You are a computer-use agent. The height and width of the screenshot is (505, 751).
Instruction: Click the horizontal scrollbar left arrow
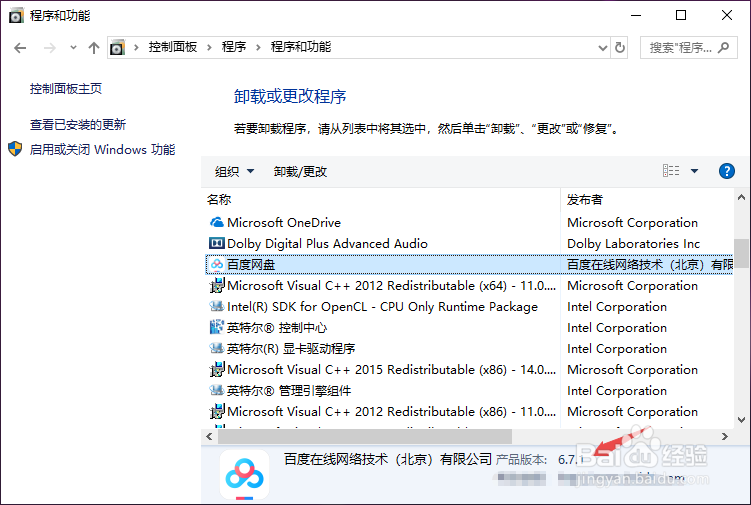[x=209, y=436]
